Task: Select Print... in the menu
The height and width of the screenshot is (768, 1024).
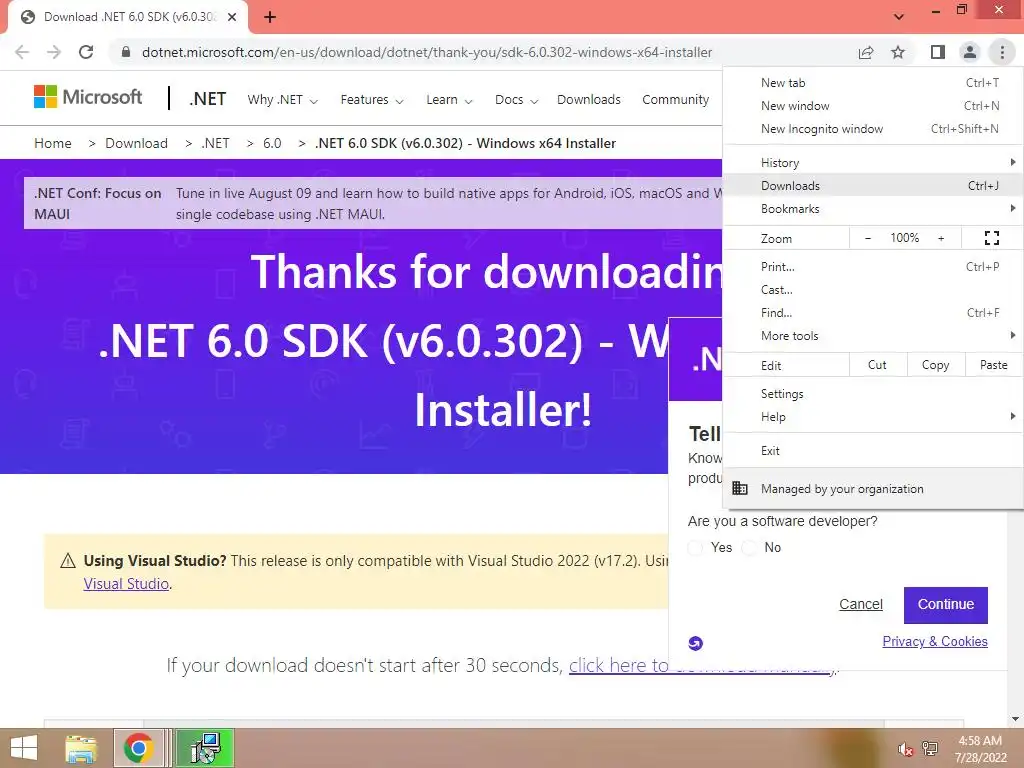Action: click(x=873, y=266)
